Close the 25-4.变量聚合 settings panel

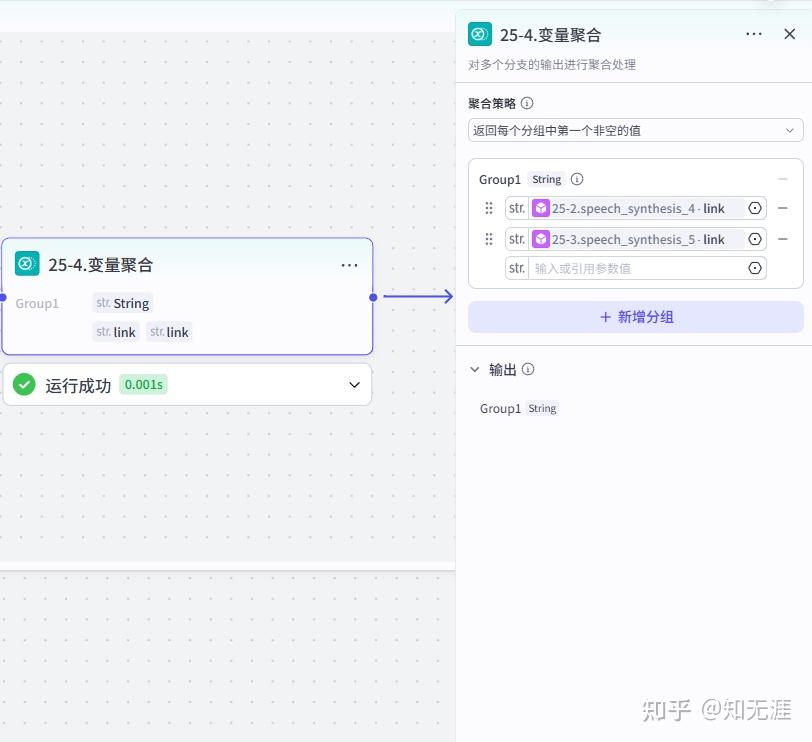[789, 34]
